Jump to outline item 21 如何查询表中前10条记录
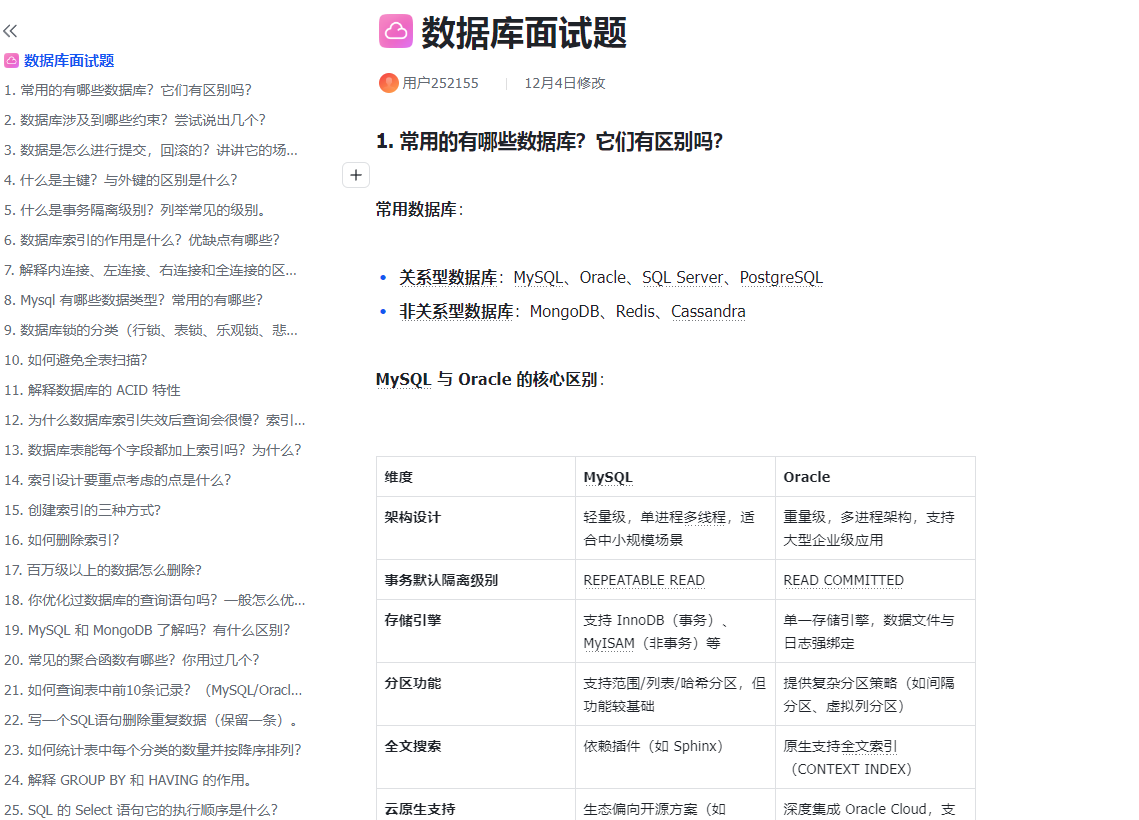1139x820 pixels. coord(153,691)
